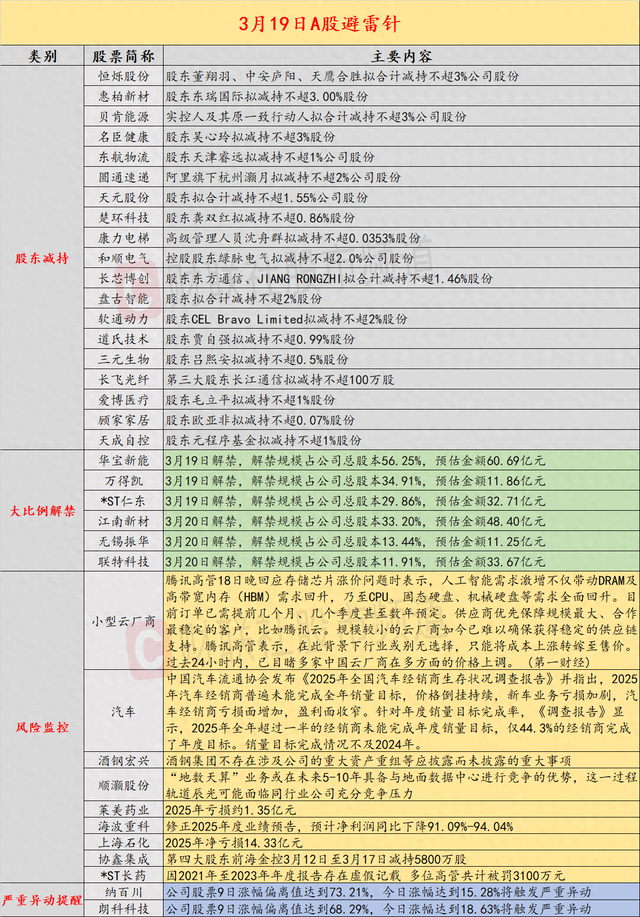
Task: Select the '股东减持' category cell
Action: click(x=42, y=258)
